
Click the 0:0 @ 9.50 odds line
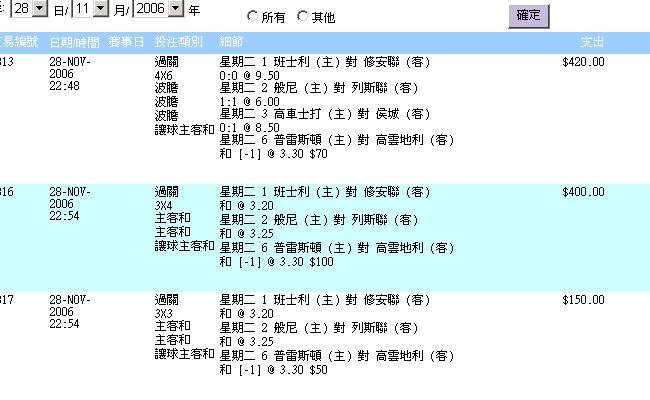[250, 76]
